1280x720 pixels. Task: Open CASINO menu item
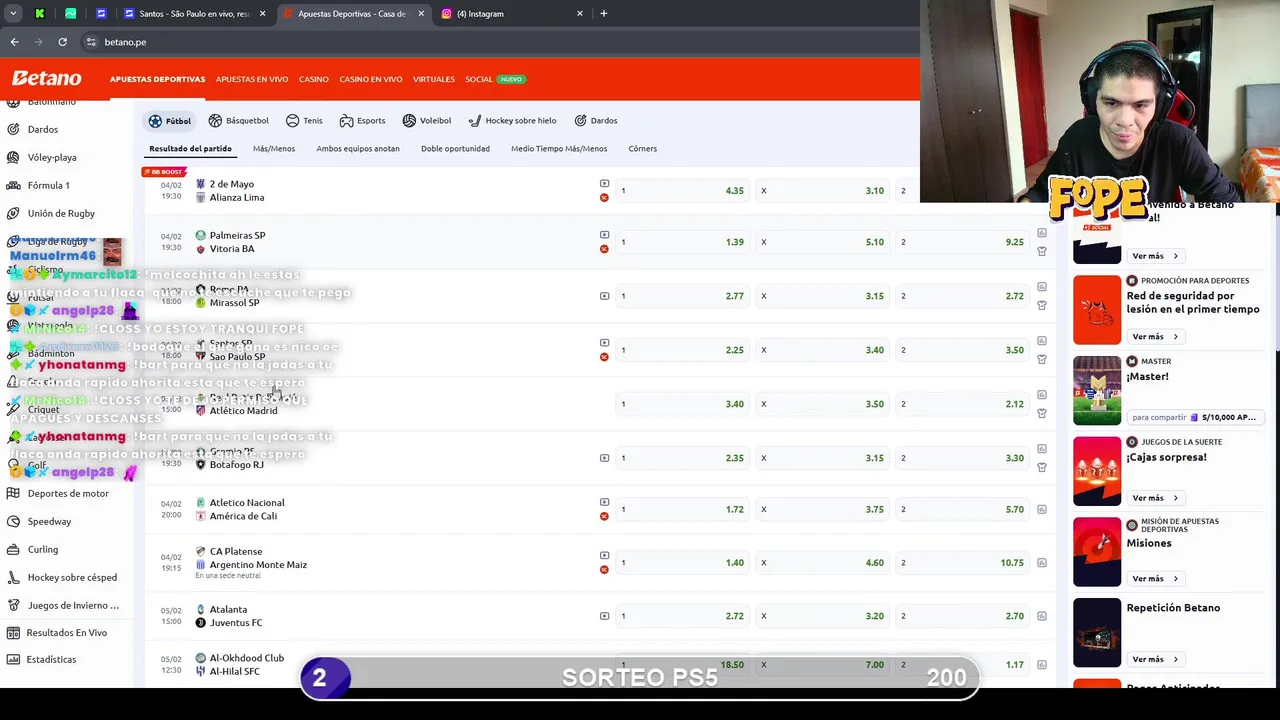point(313,79)
